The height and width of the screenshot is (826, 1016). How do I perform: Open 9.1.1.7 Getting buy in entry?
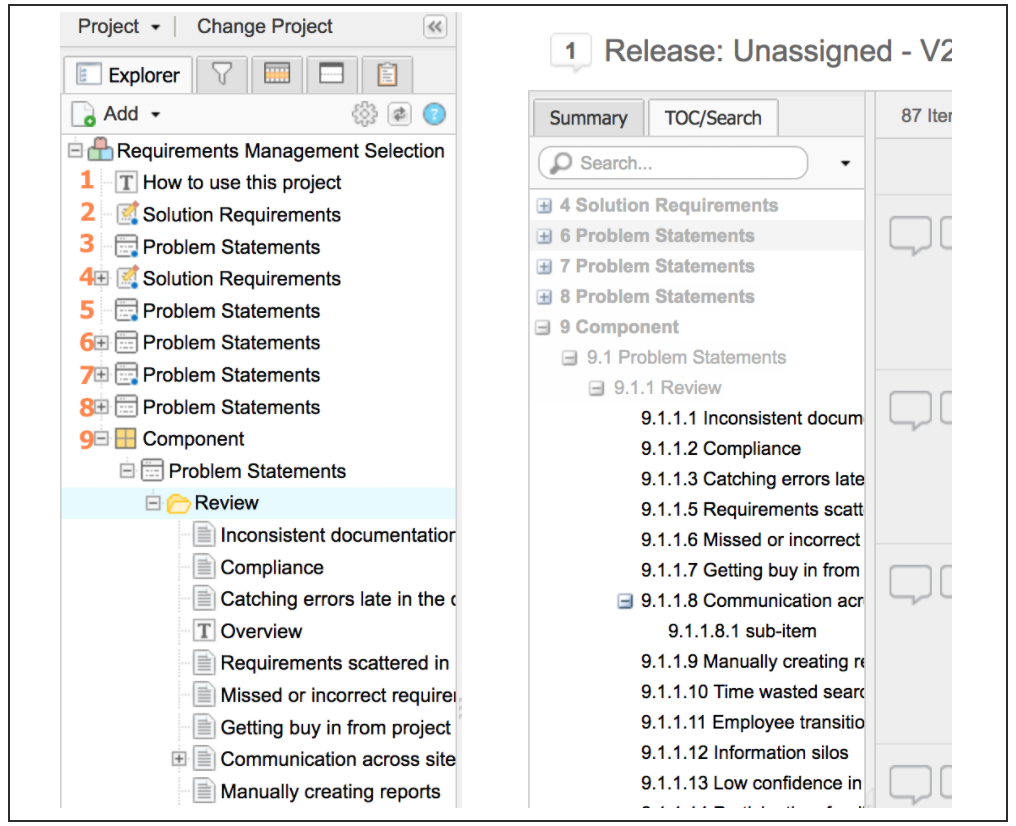(750, 571)
